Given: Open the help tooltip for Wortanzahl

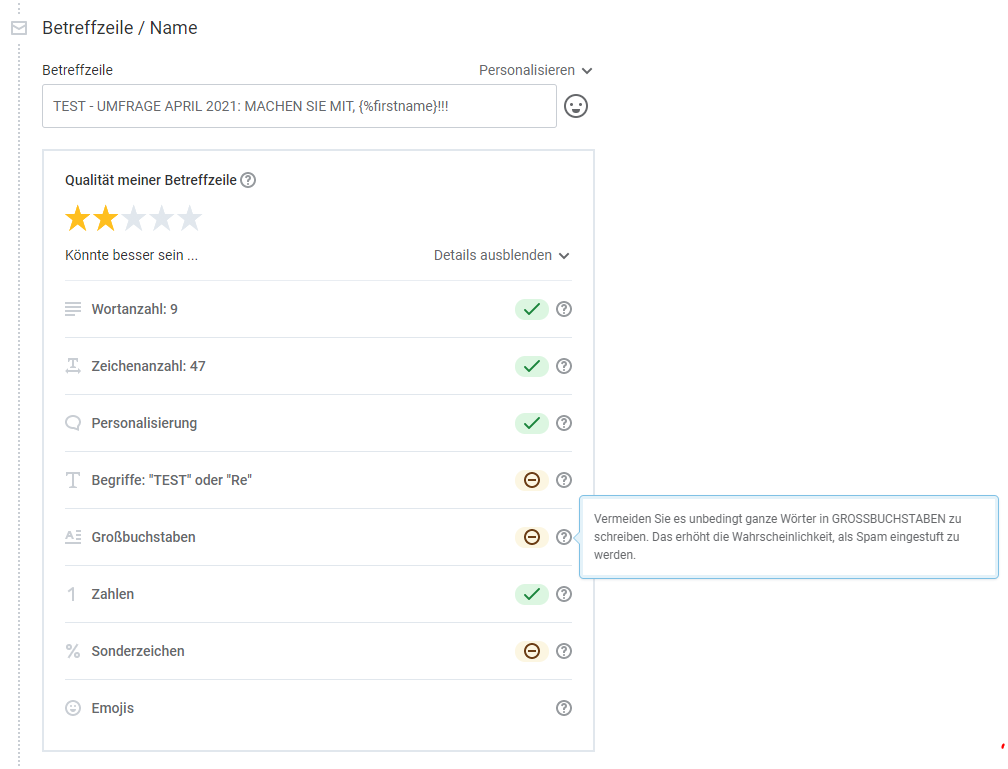Looking at the screenshot, I should click(x=564, y=309).
